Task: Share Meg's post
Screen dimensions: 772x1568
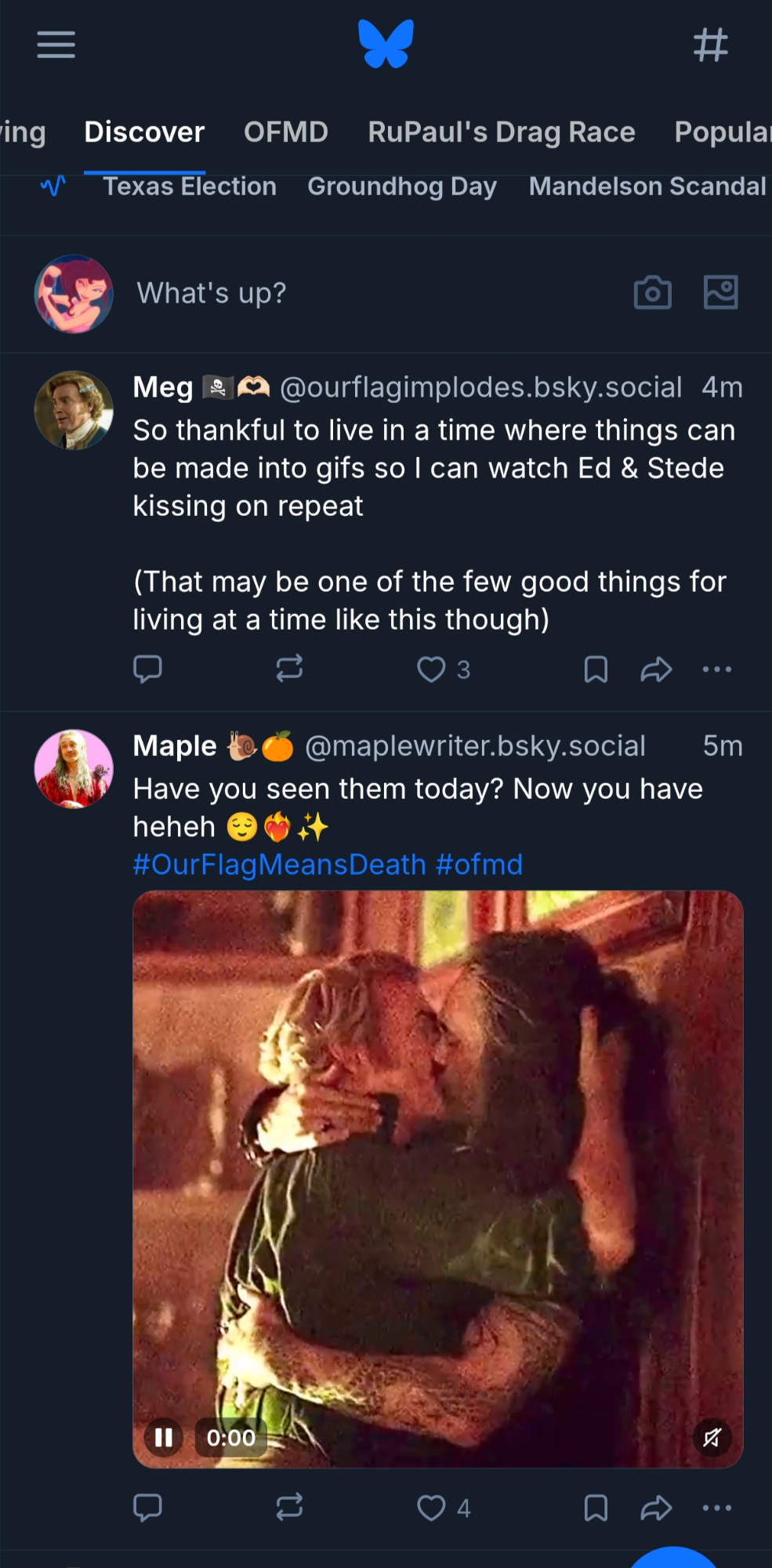Action: coord(656,669)
